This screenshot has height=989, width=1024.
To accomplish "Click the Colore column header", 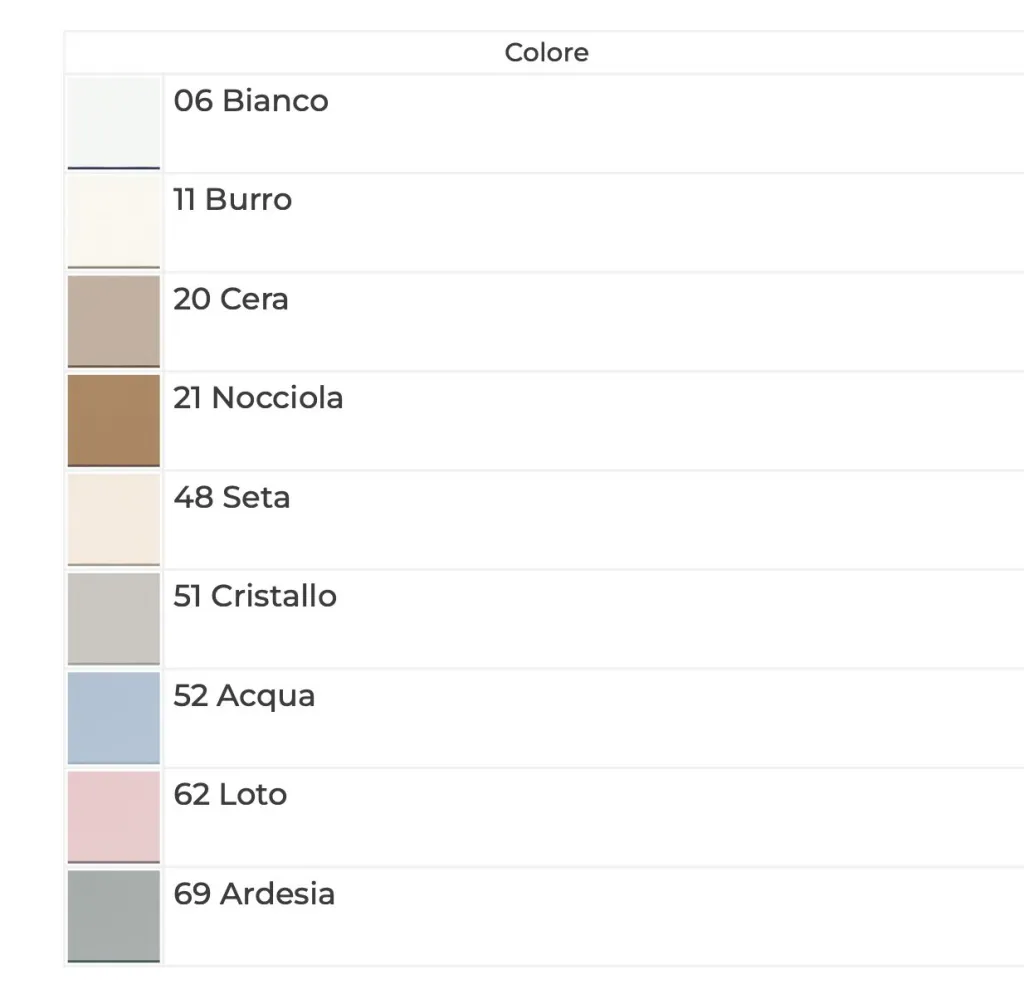I will 547,52.
